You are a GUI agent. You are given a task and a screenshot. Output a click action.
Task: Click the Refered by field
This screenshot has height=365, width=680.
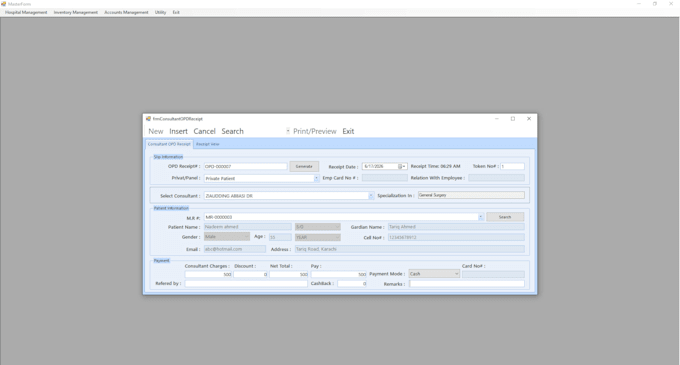[246, 284]
